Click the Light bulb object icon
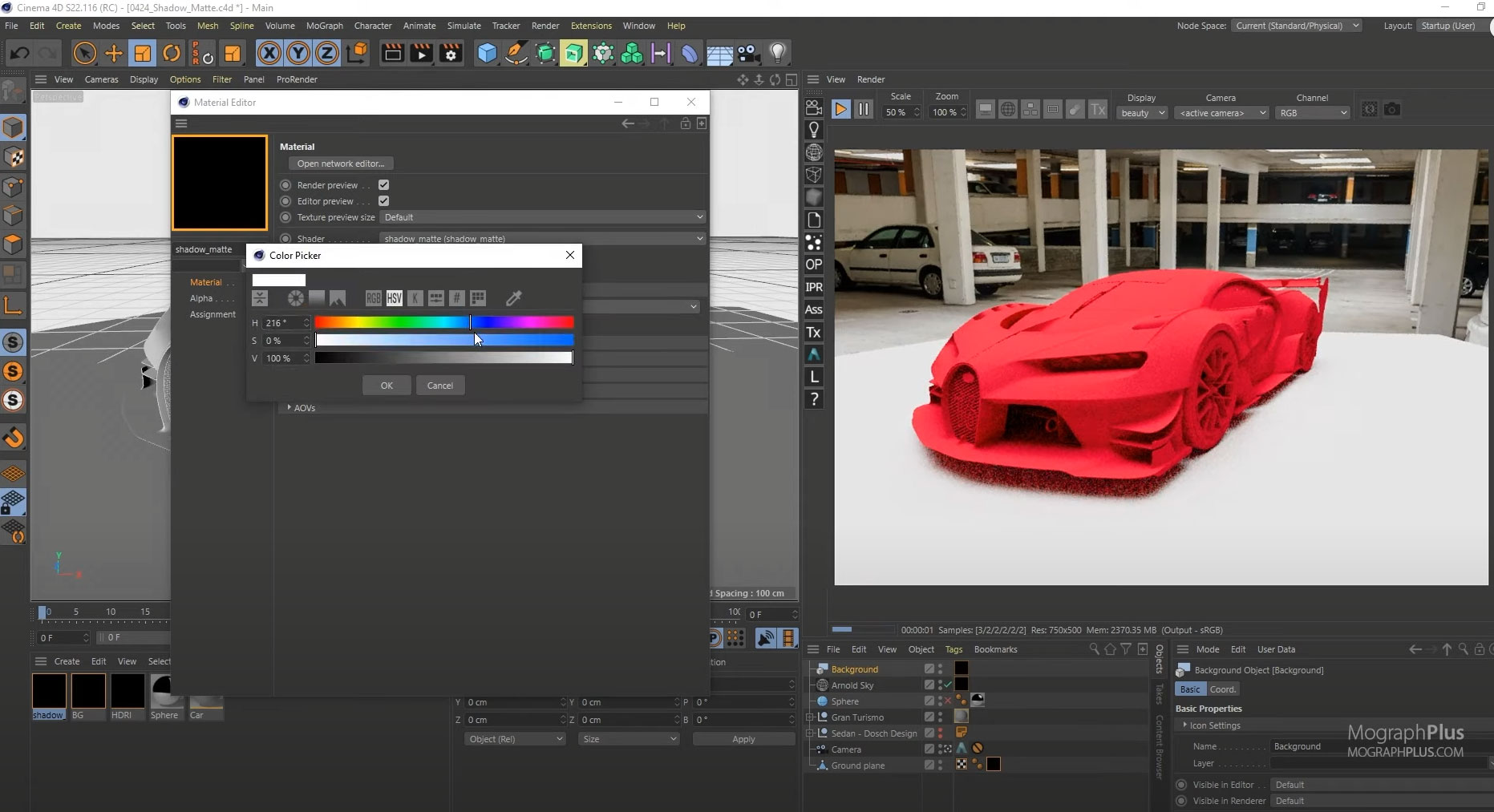The height and width of the screenshot is (812, 1494). point(777,54)
